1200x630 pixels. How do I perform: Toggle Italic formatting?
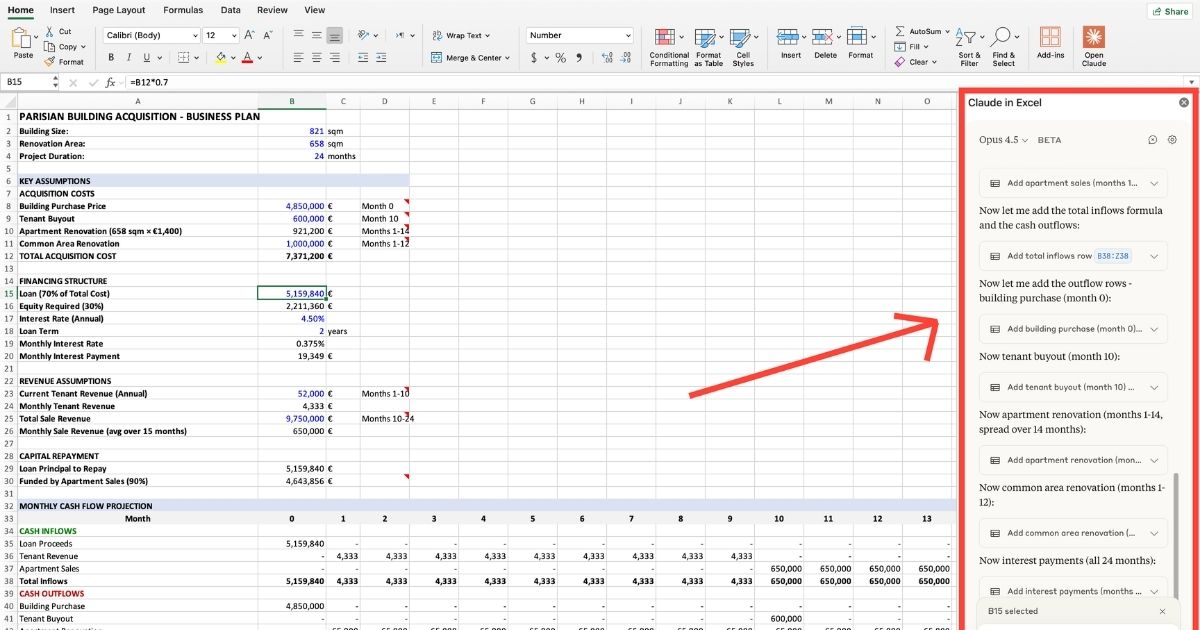pyautogui.click(x=128, y=58)
